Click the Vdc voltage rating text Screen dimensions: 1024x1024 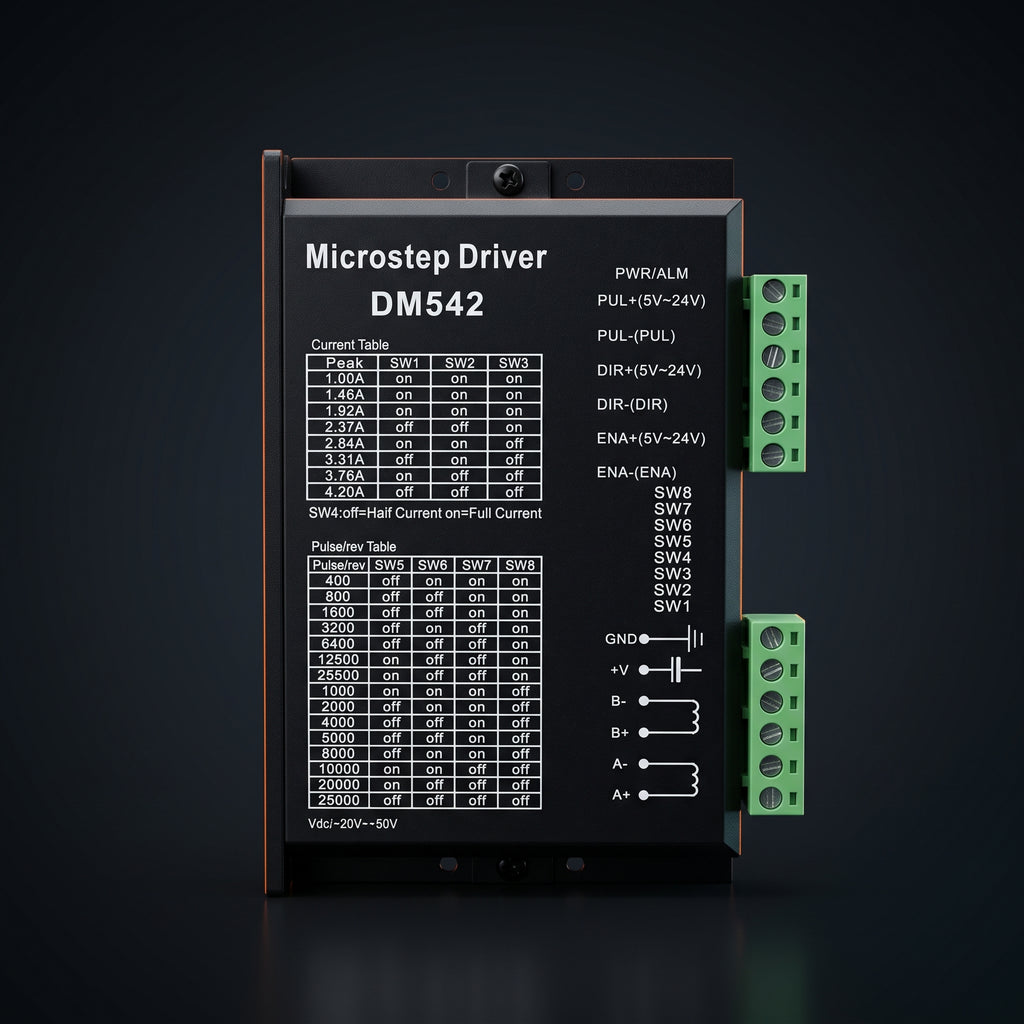(x=353, y=824)
